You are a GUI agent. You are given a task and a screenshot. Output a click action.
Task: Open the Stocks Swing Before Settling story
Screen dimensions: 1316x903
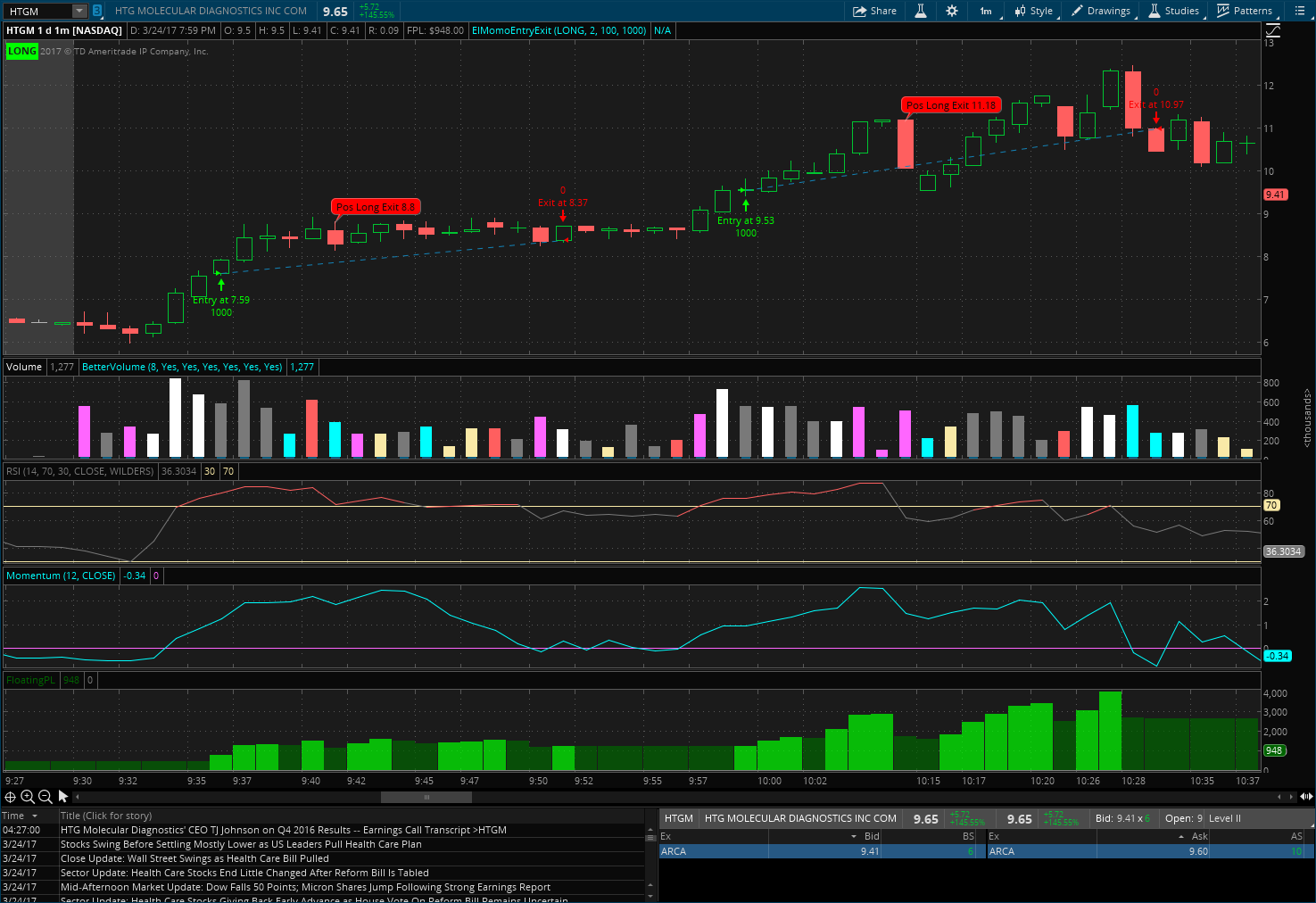click(x=241, y=844)
